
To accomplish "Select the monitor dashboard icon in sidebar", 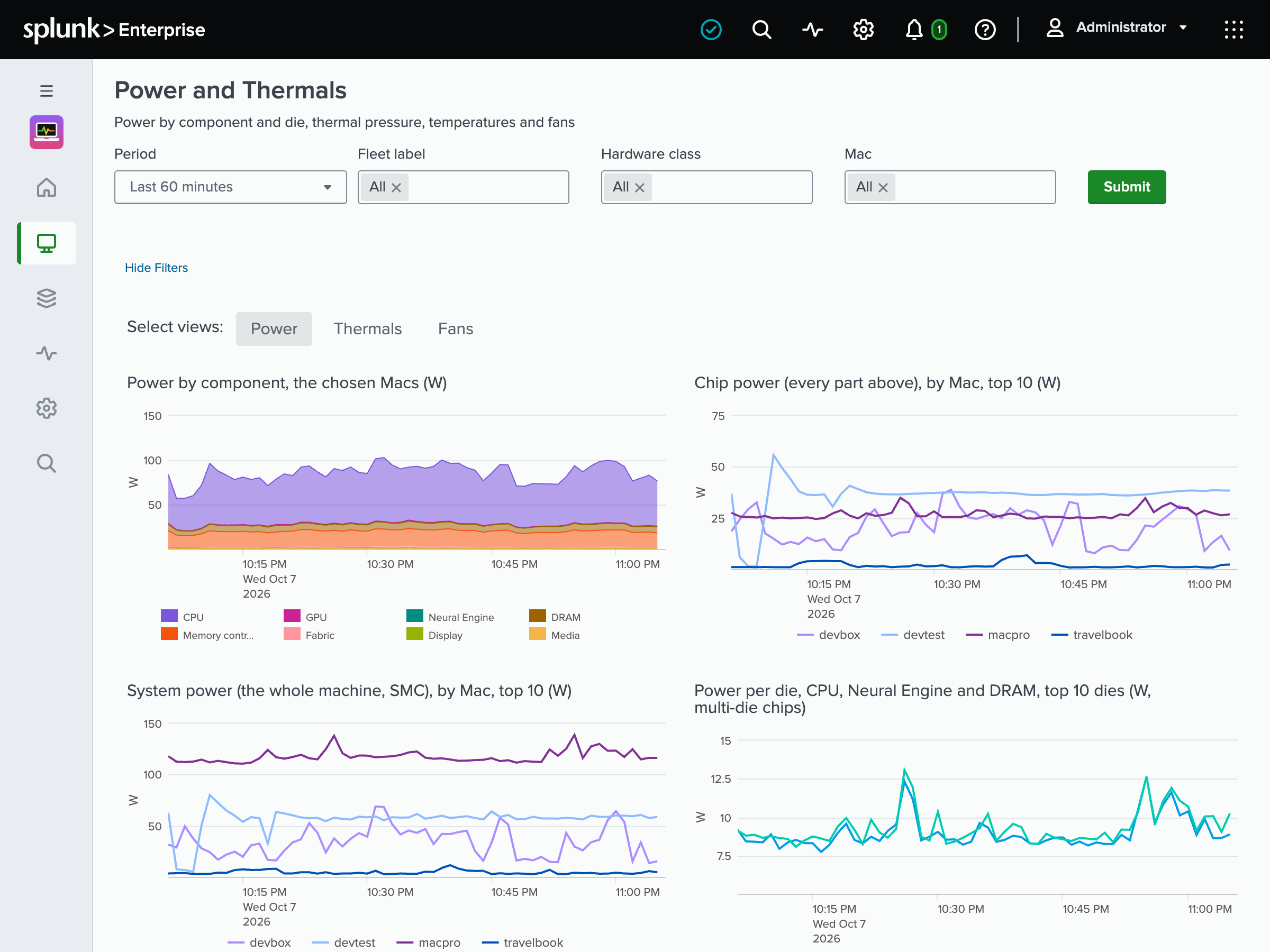I will tap(47, 243).
